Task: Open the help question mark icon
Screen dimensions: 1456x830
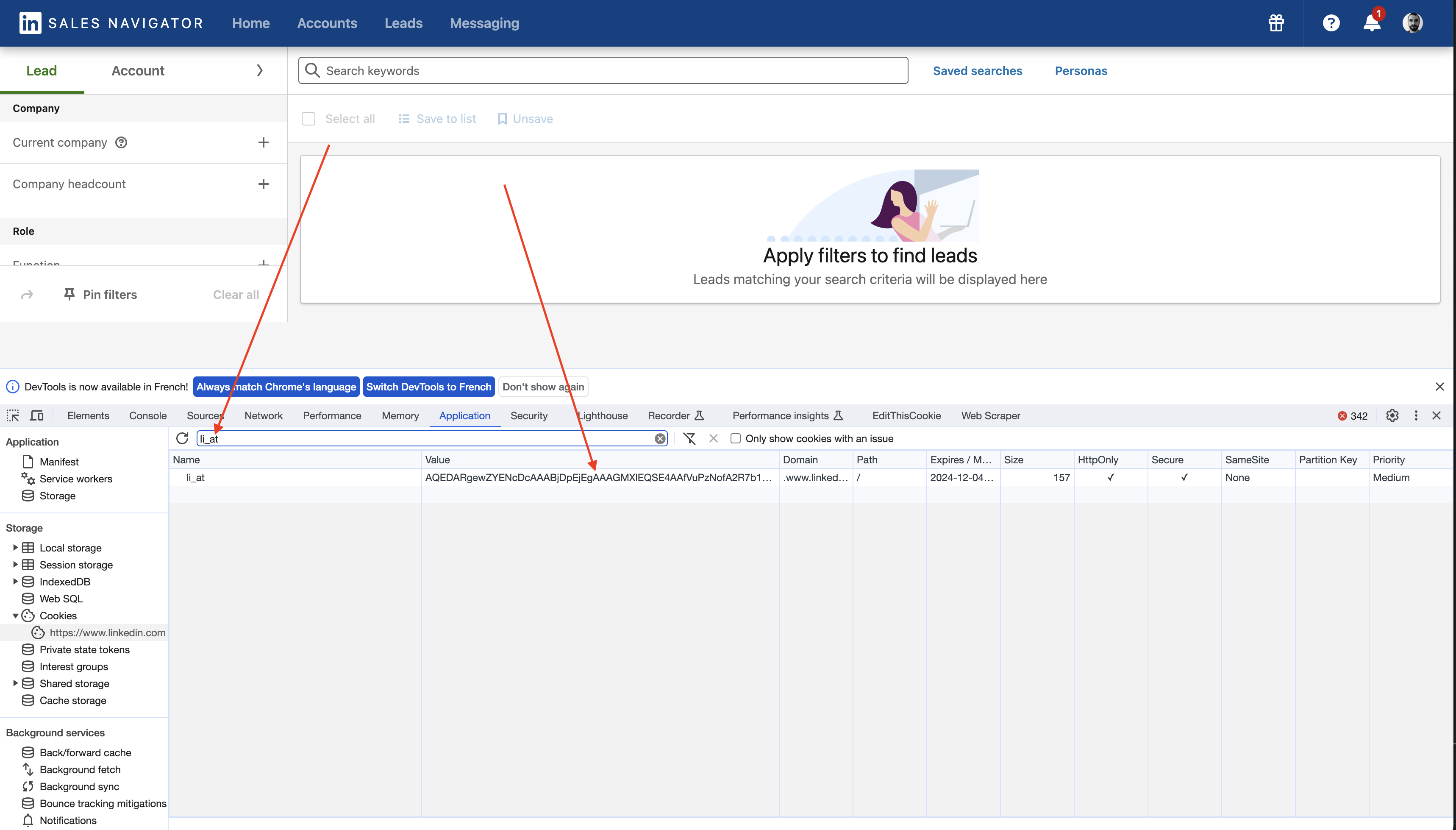Action: [x=1331, y=23]
